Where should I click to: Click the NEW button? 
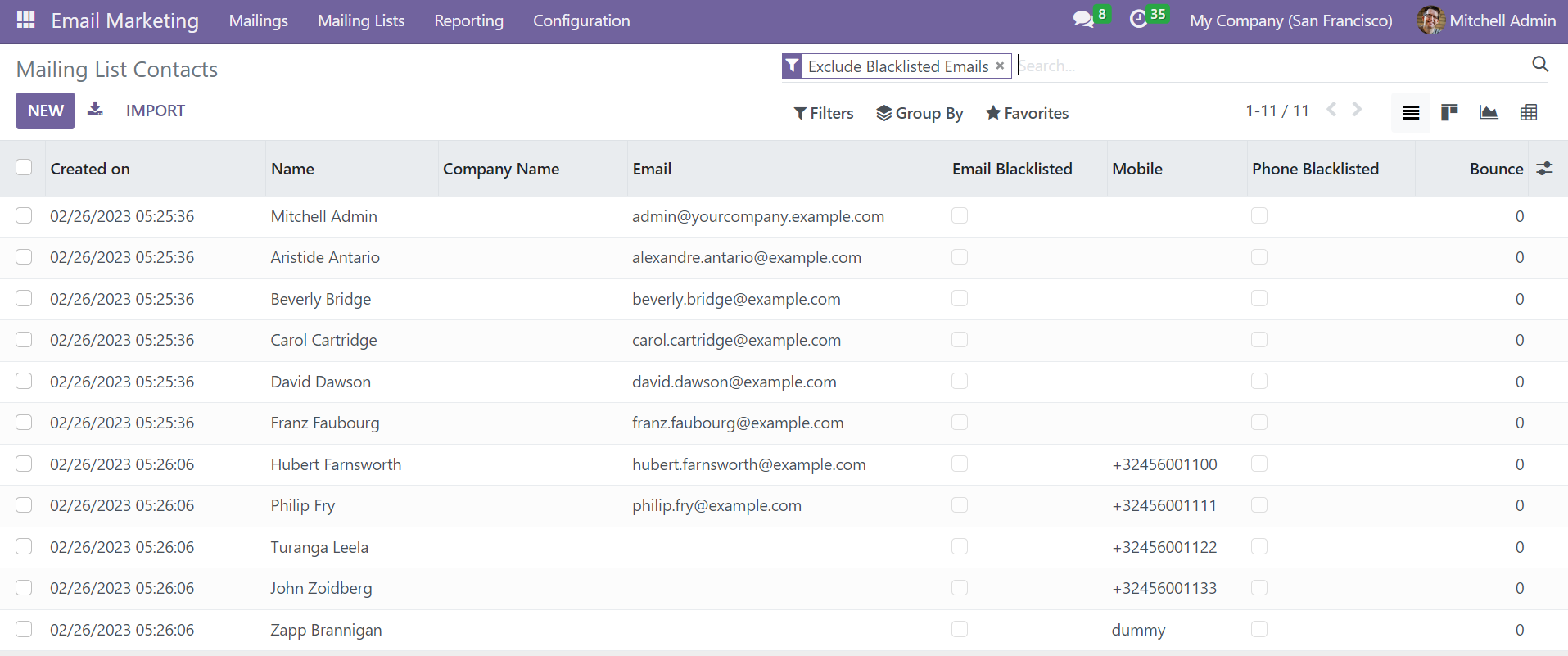tap(45, 111)
